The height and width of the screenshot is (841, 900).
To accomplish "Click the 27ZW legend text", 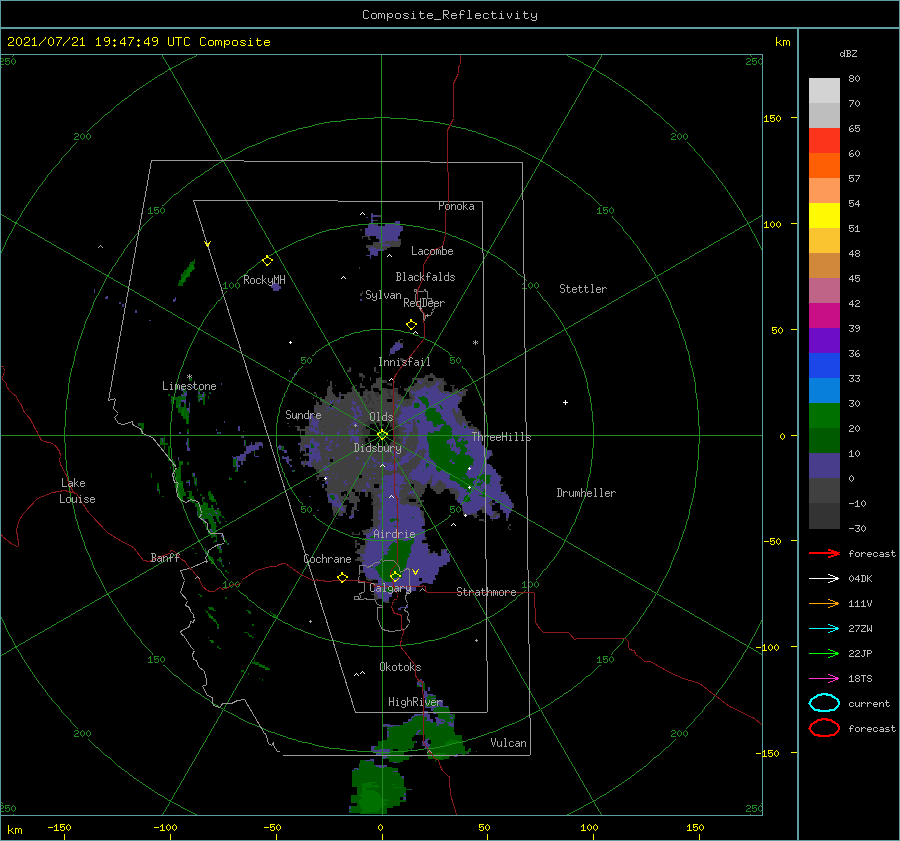I will point(860,629).
